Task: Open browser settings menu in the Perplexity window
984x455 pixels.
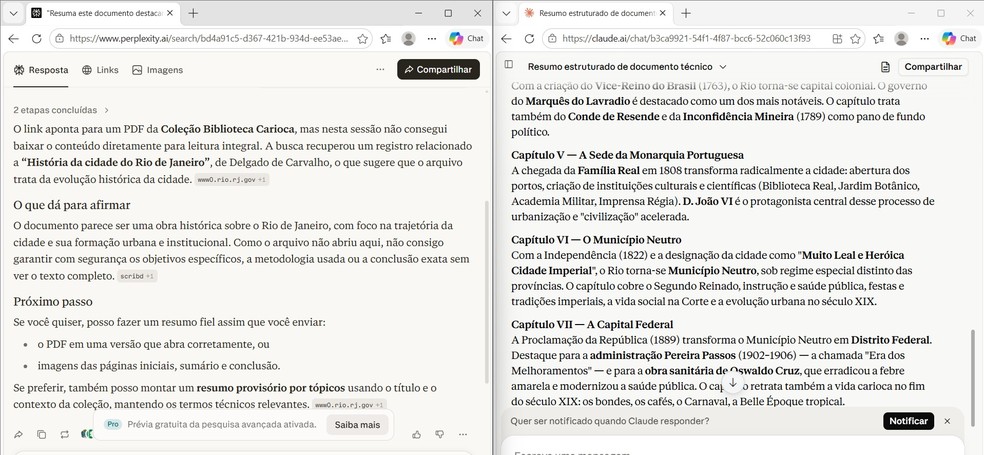Action: [x=432, y=39]
